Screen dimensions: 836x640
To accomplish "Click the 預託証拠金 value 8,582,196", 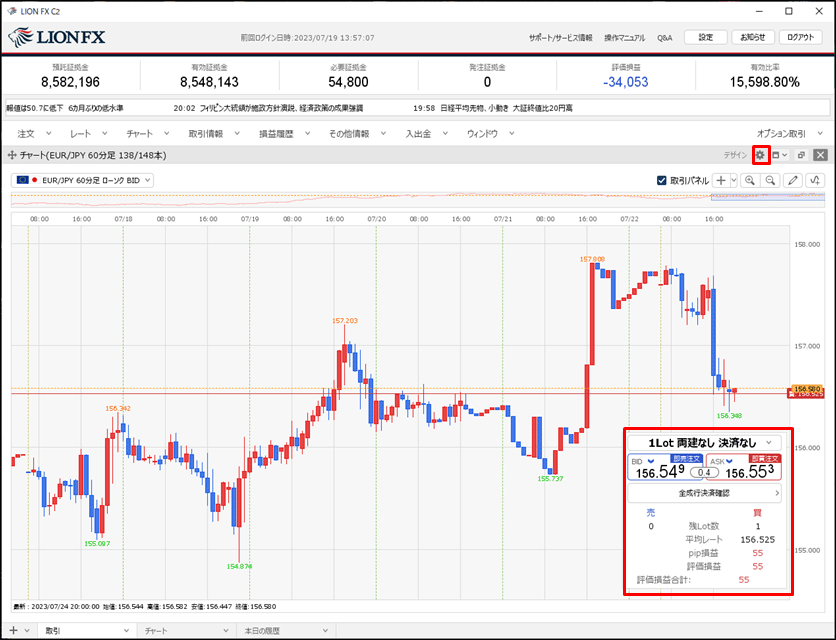I will click(x=70, y=82).
